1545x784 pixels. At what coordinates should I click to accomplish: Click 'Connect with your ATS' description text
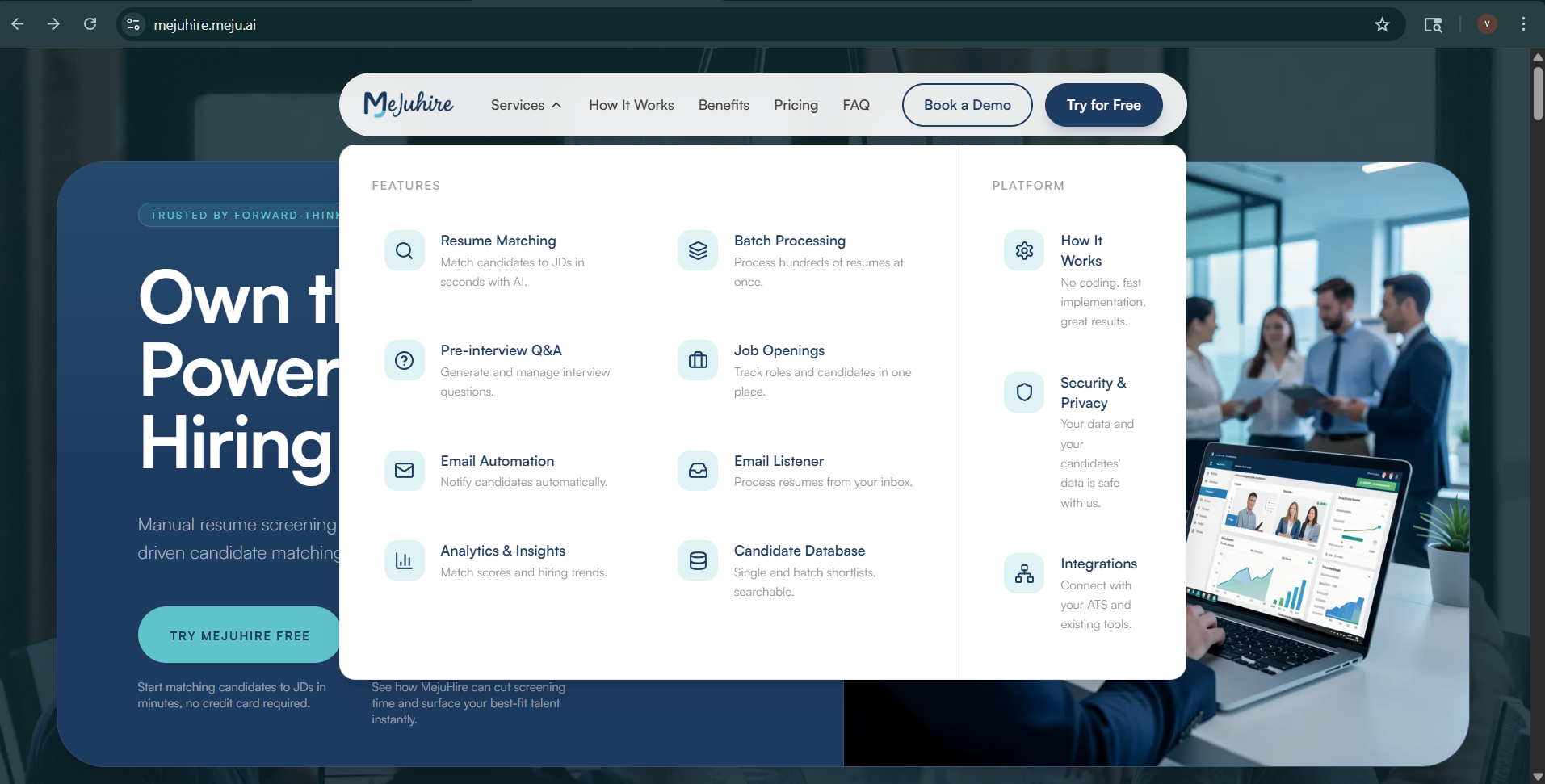coord(1096,605)
